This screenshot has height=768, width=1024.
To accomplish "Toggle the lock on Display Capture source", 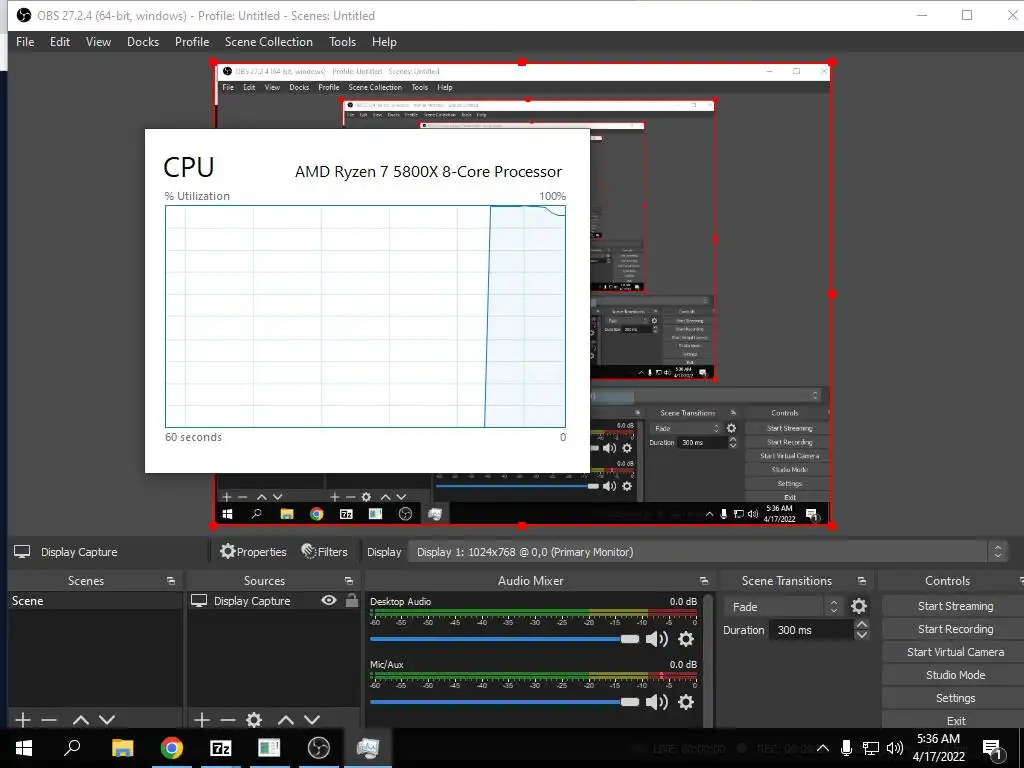I will pos(352,600).
